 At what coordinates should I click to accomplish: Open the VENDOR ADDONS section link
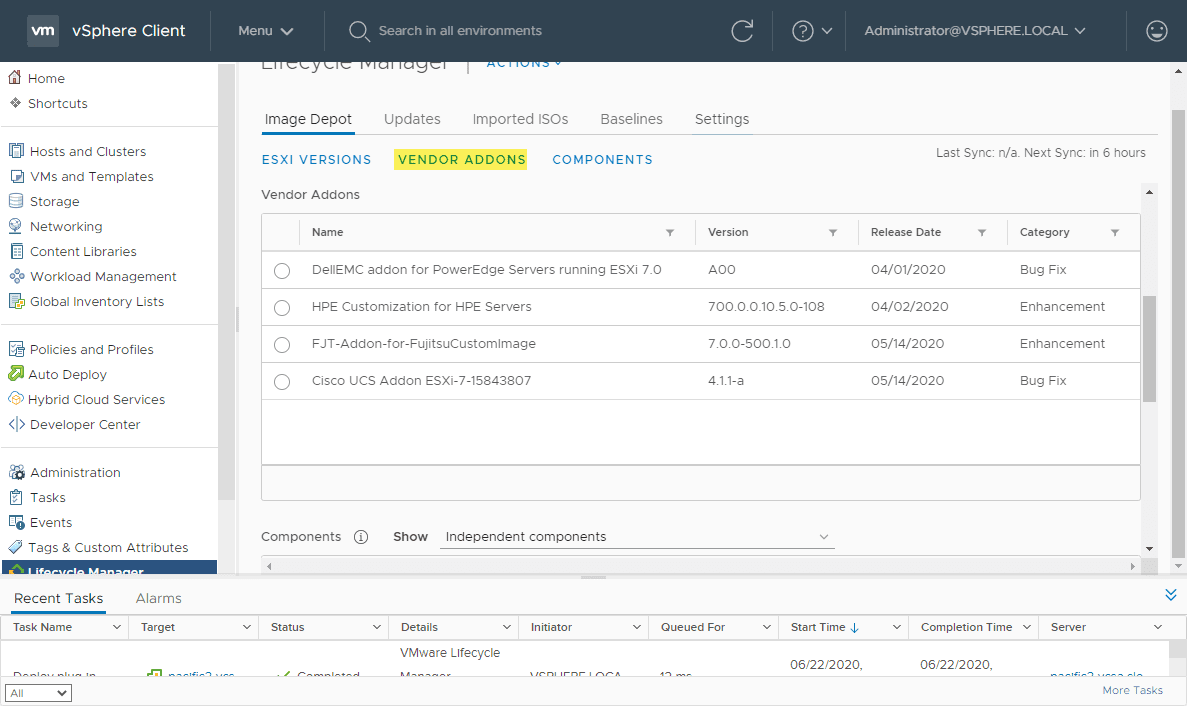coord(461,159)
